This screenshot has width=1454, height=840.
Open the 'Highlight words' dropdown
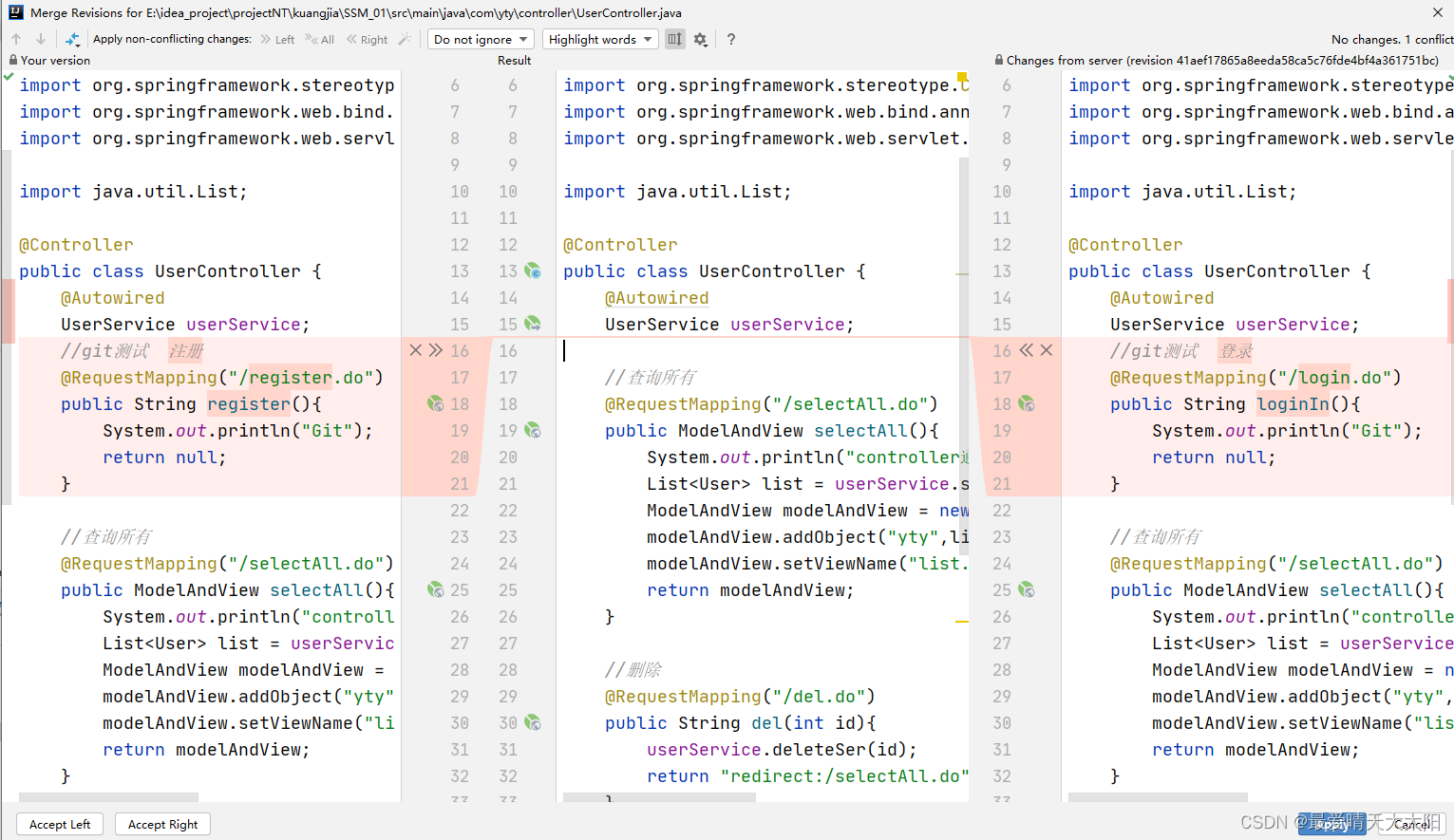tap(600, 39)
